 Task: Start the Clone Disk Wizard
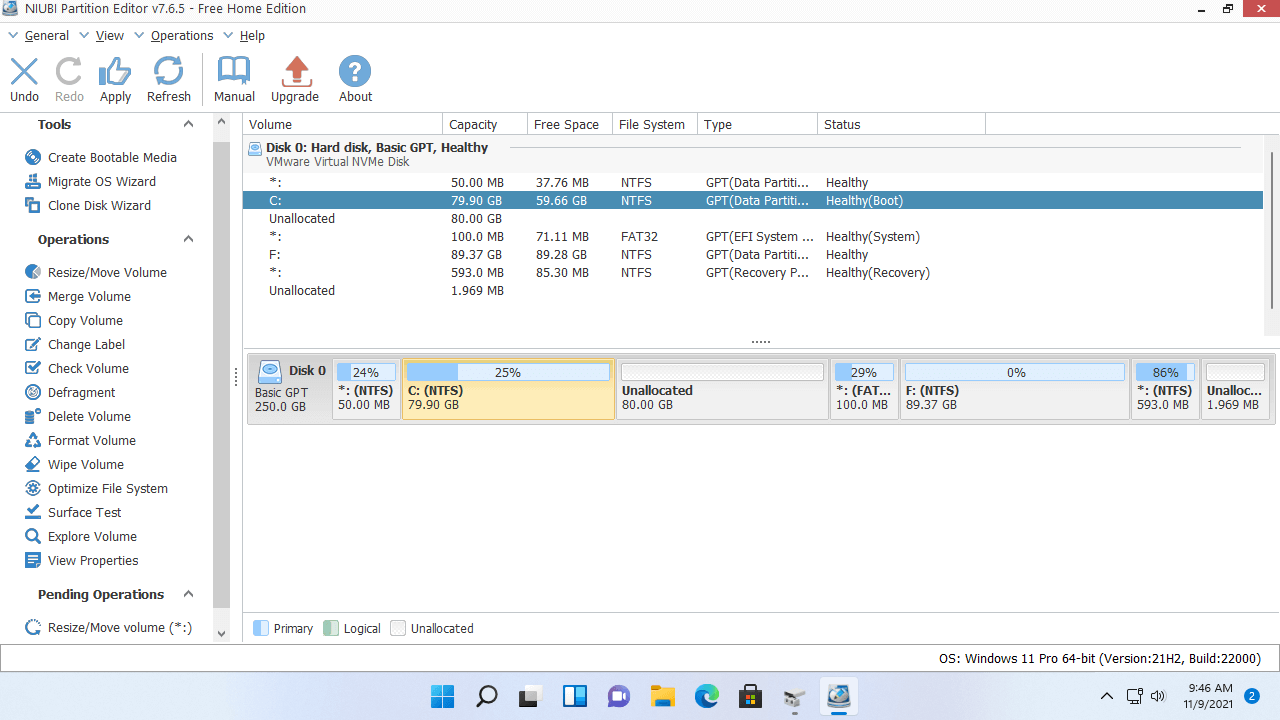(x=99, y=205)
